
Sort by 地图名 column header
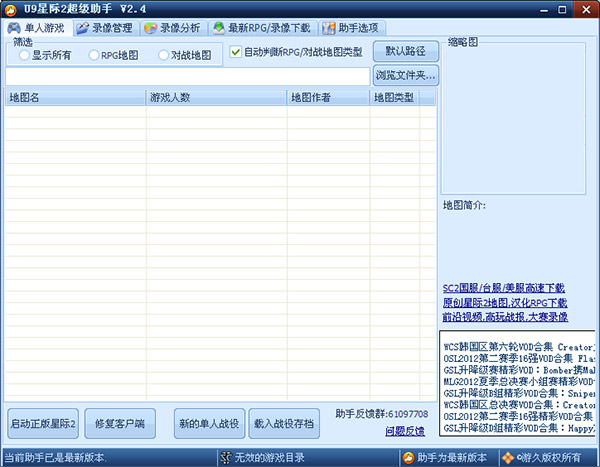click(75, 97)
